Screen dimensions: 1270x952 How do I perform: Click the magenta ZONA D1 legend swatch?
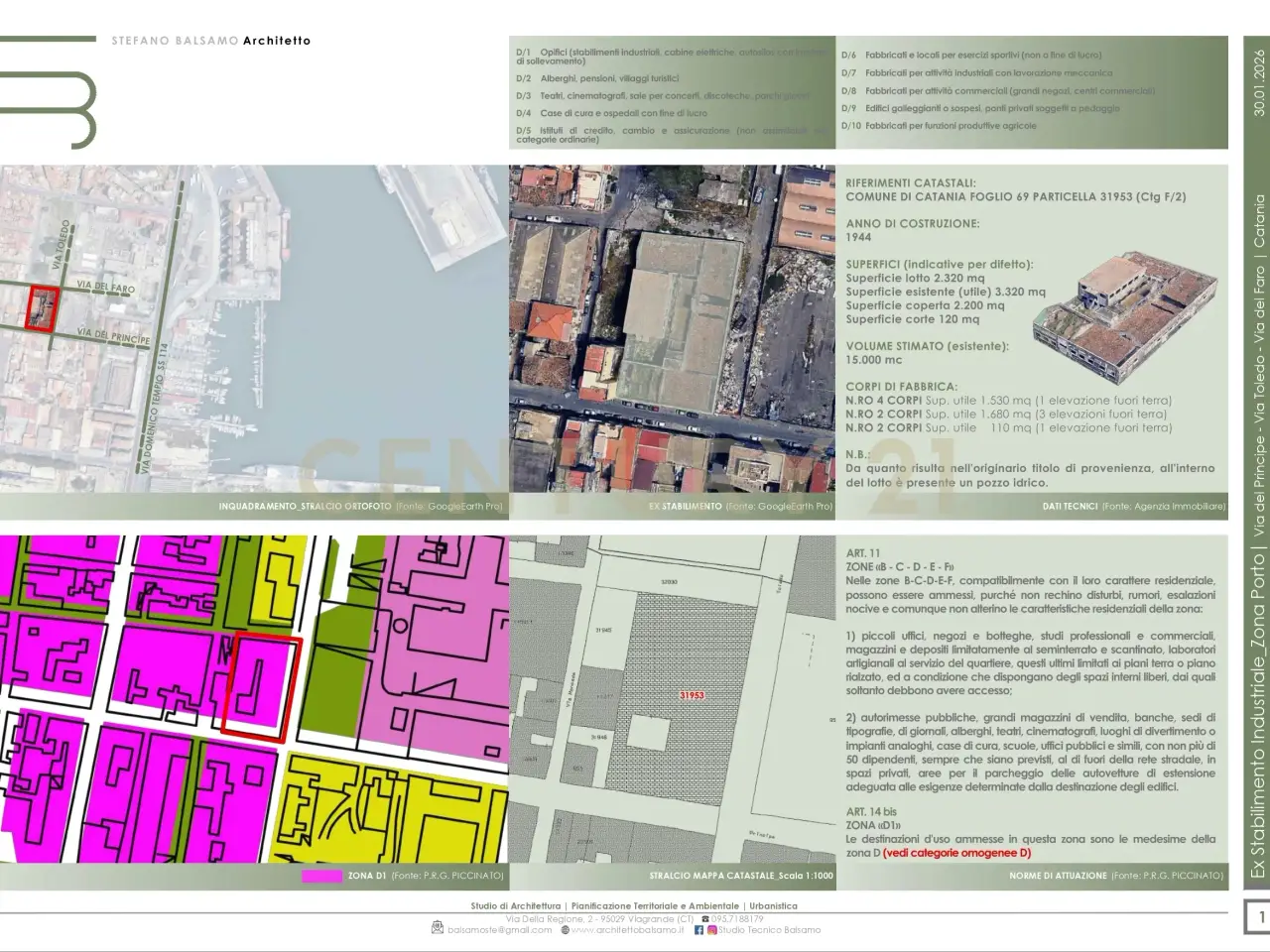point(321,876)
